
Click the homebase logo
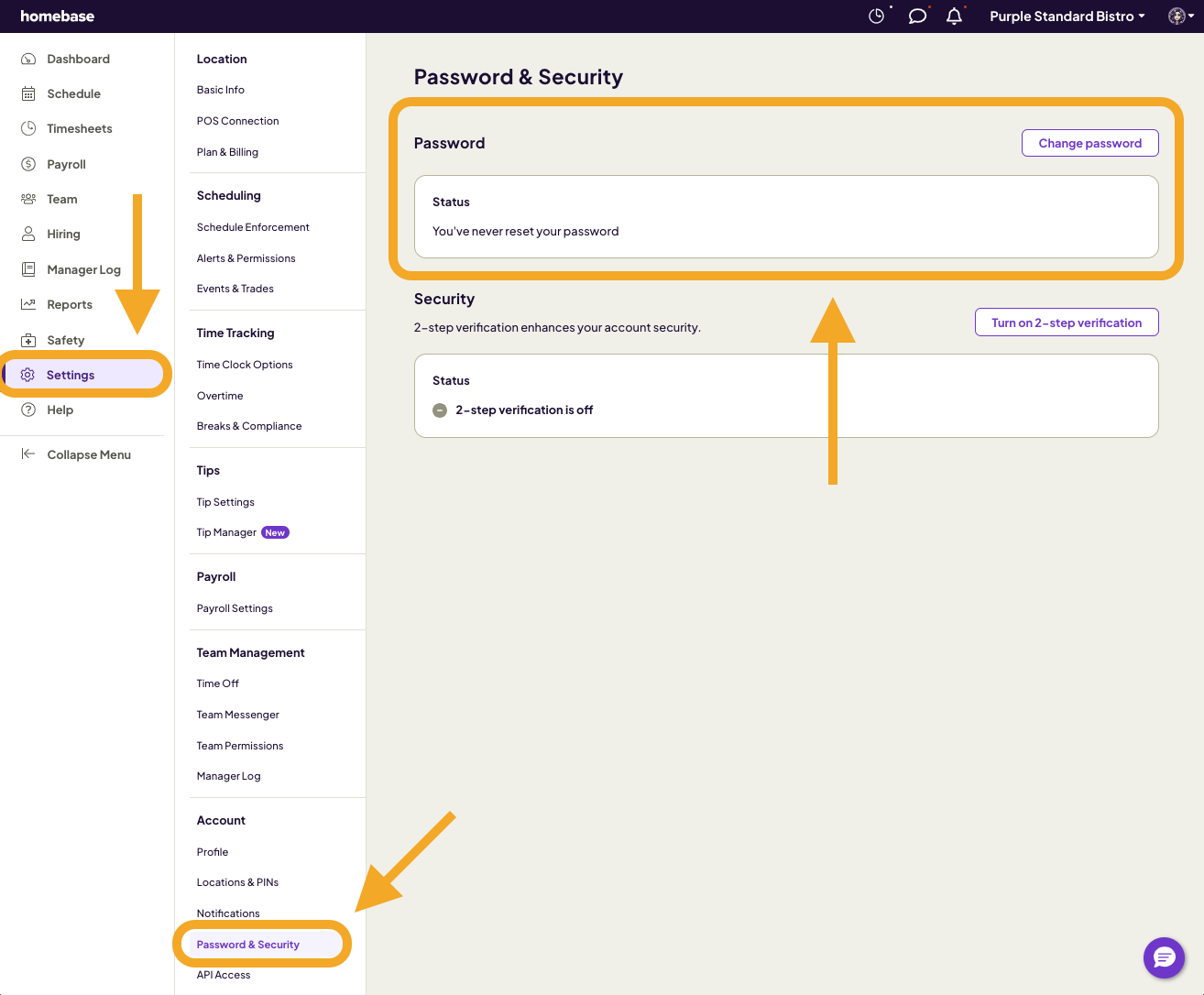[57, 16]
